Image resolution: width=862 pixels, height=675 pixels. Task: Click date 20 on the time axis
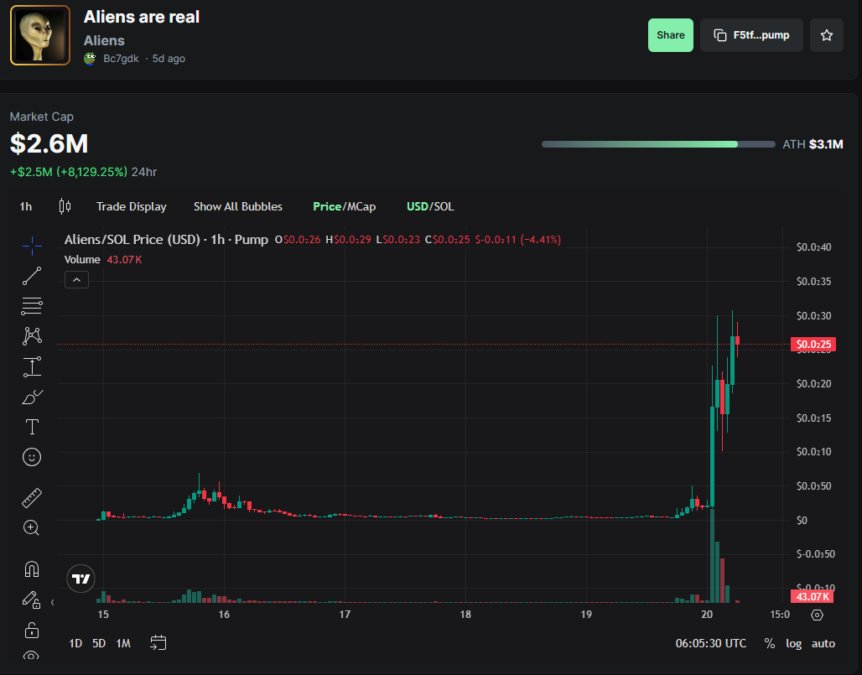click(x=706, y=614)
